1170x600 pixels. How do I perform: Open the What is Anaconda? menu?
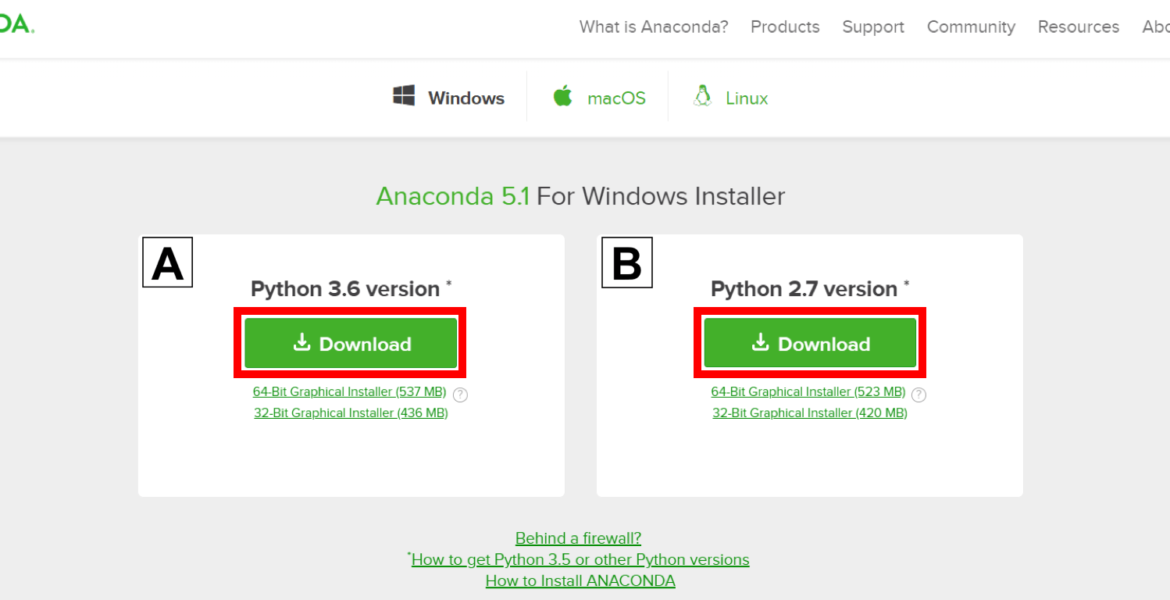654,27
